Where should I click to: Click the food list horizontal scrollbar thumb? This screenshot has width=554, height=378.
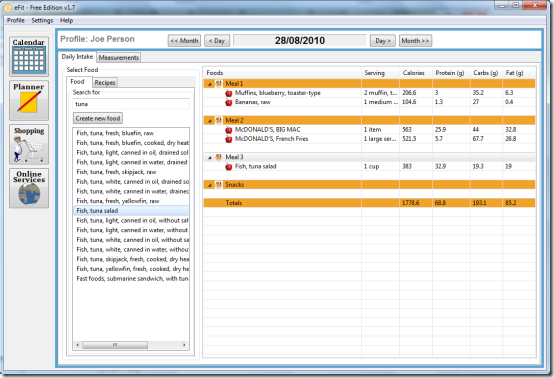coord(115,345)
